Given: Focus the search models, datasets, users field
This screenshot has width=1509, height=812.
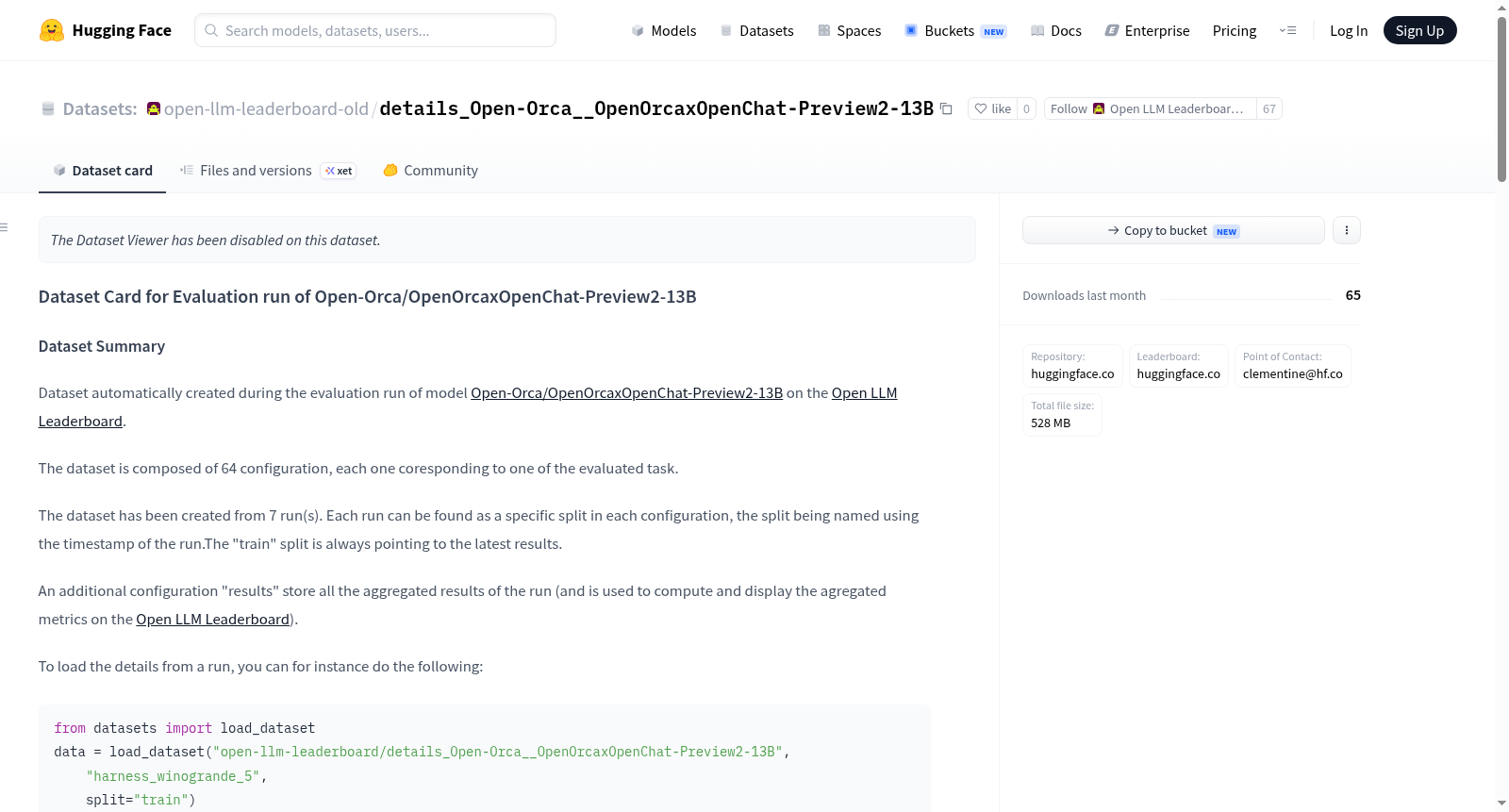Looking at the screenshot, I should 375,30.
